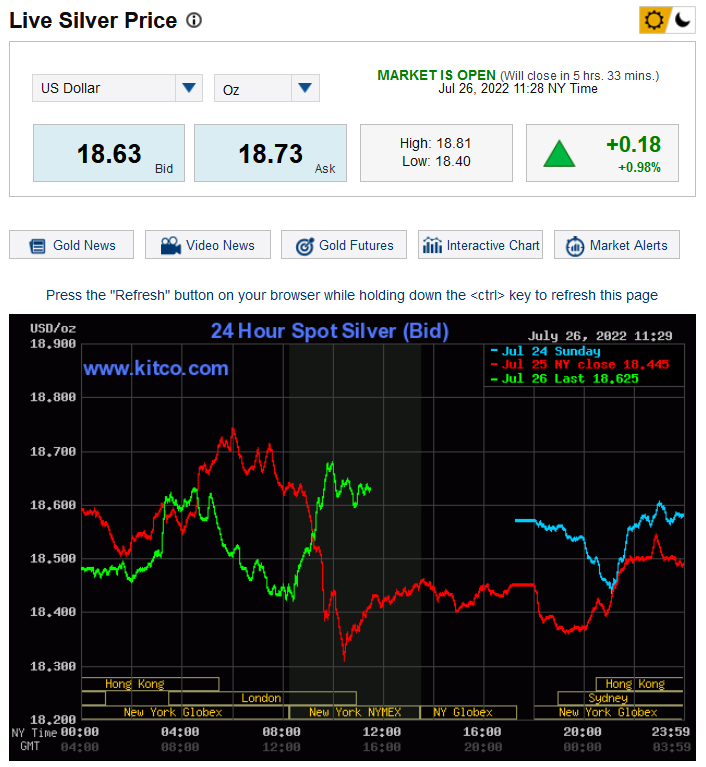The height and width of the screenshot is (767, 706).
Task: Click the Sydney session label
Action: coord(608,698)
